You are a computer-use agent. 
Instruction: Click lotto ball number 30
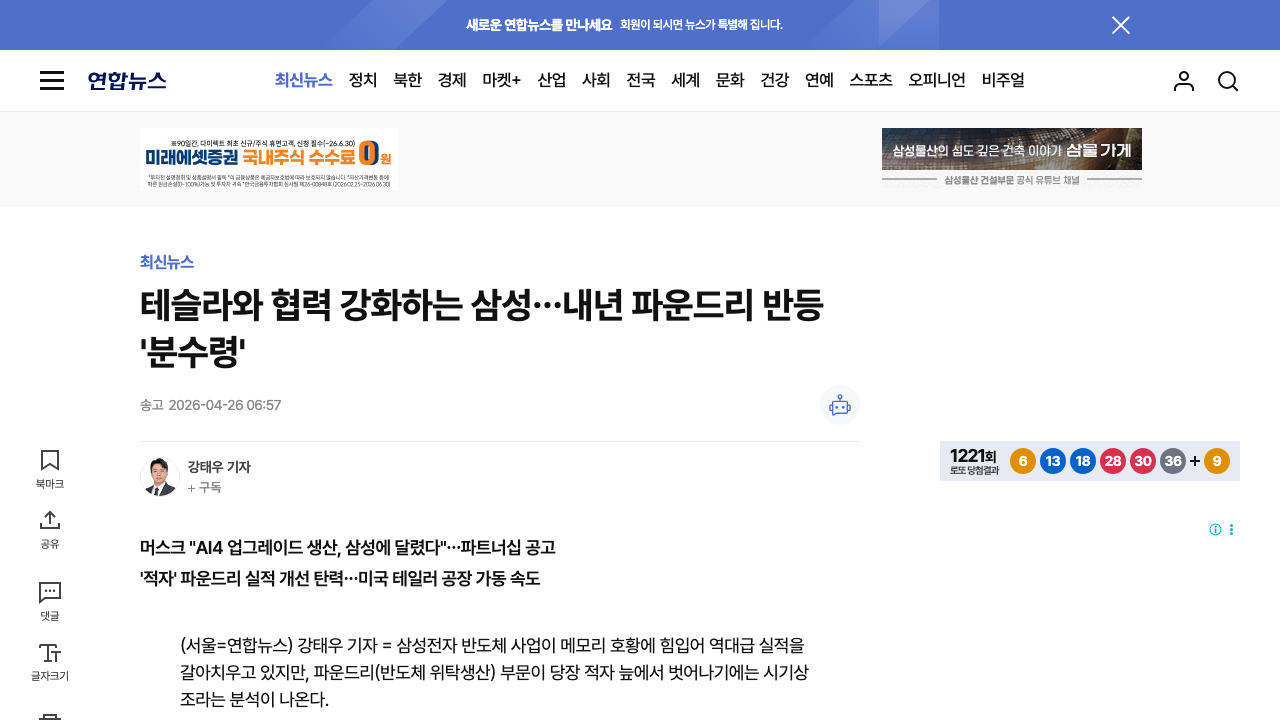pos(1143,461)
